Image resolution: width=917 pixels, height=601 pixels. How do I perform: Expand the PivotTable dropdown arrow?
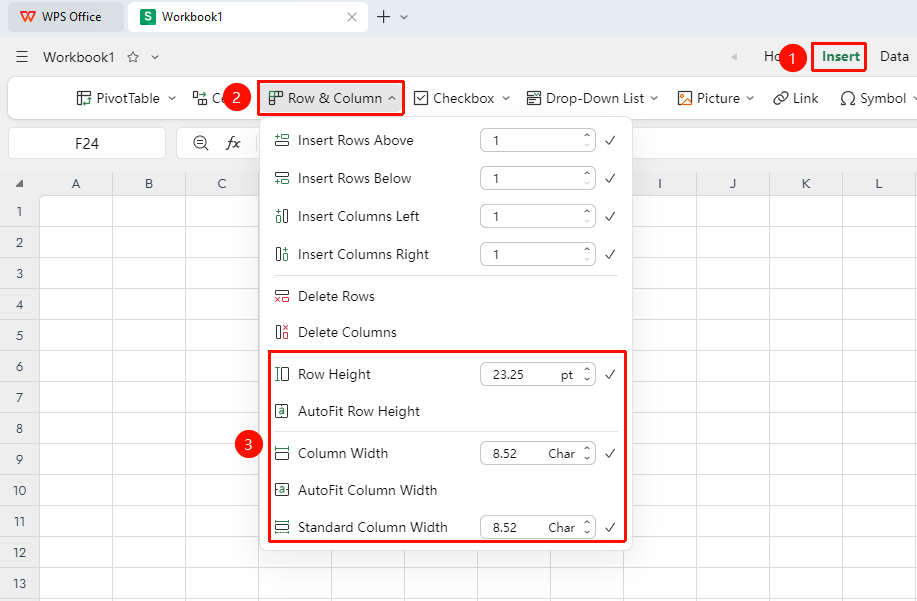point(172,98)
